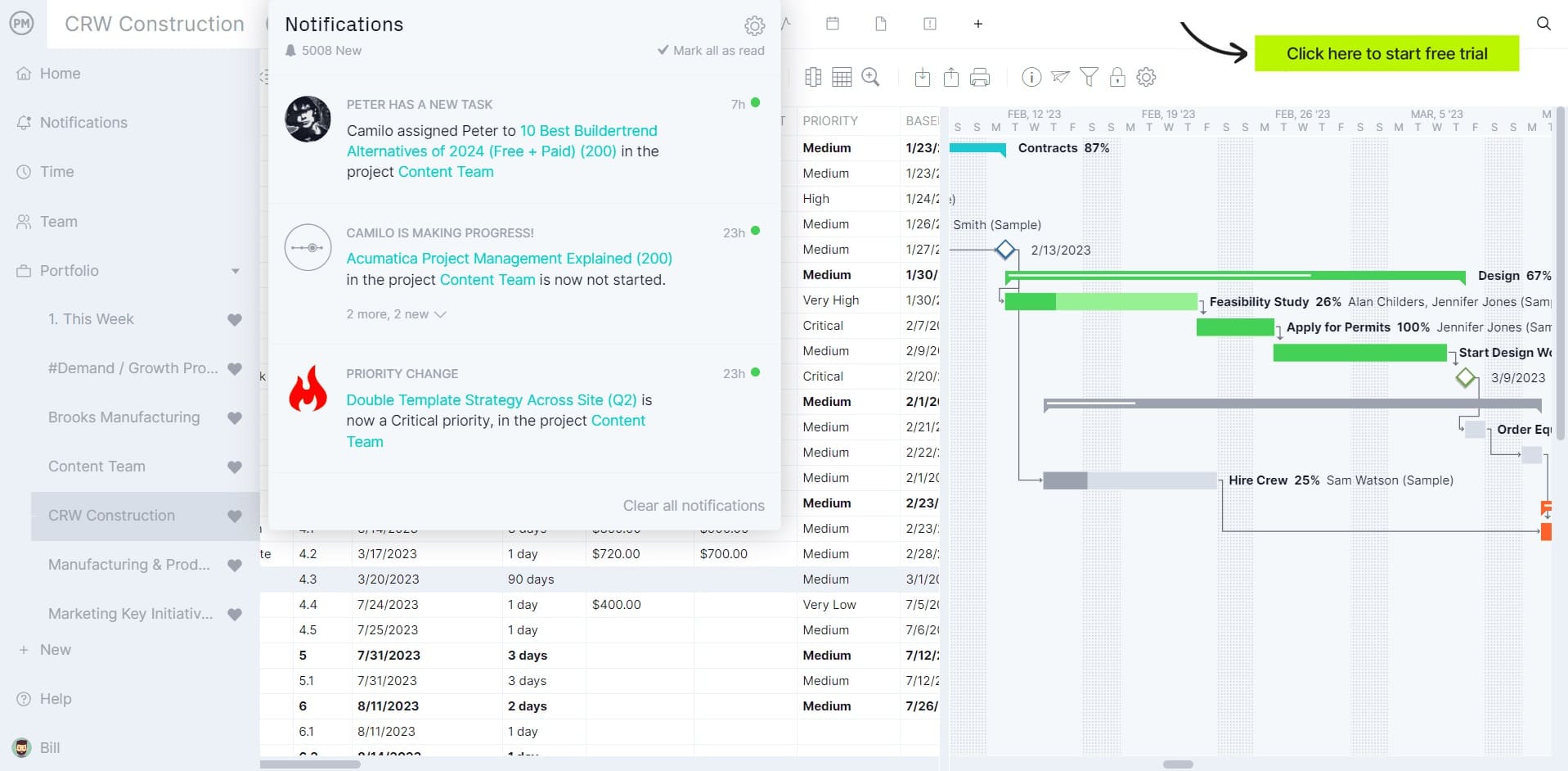Switch to the calendar view icon
This screenshot has width=1568, height=771.
[x=833, y=24]
